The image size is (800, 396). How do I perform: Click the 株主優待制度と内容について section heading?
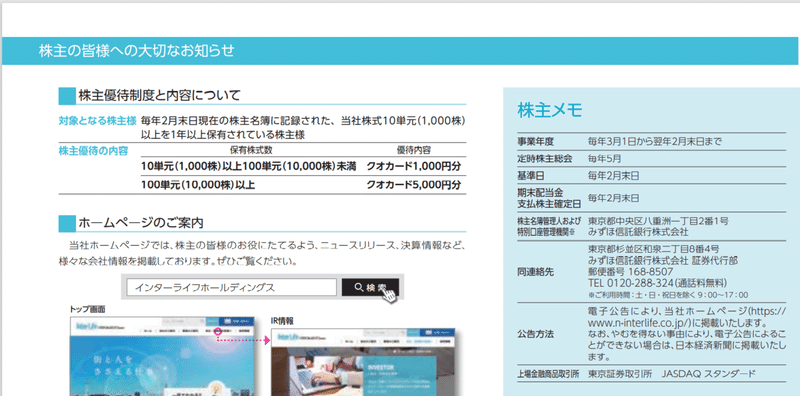[x=159, y=95]
